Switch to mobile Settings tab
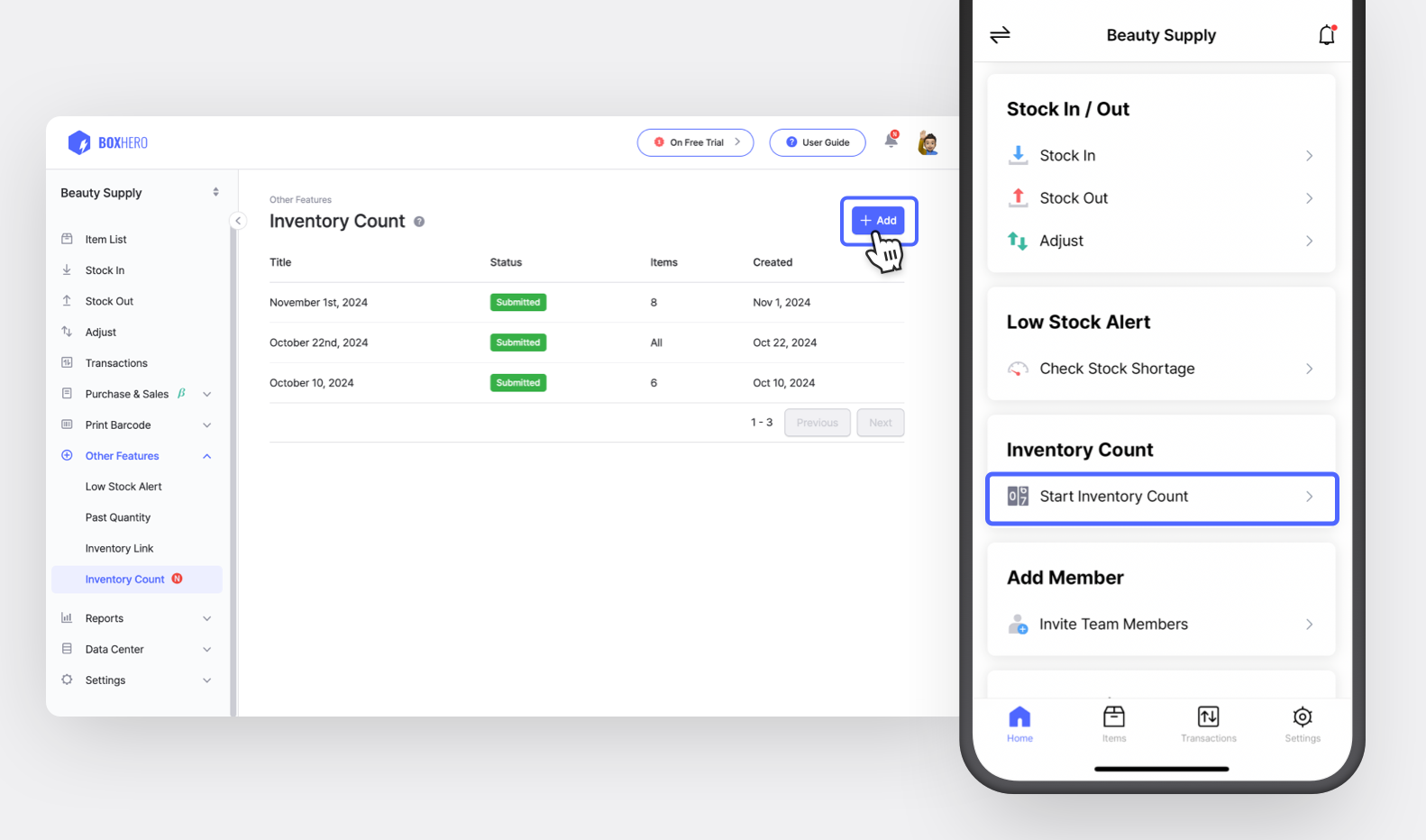Screen dimensions: 1426x840 pyautogui.click(x=1303, y=725)
